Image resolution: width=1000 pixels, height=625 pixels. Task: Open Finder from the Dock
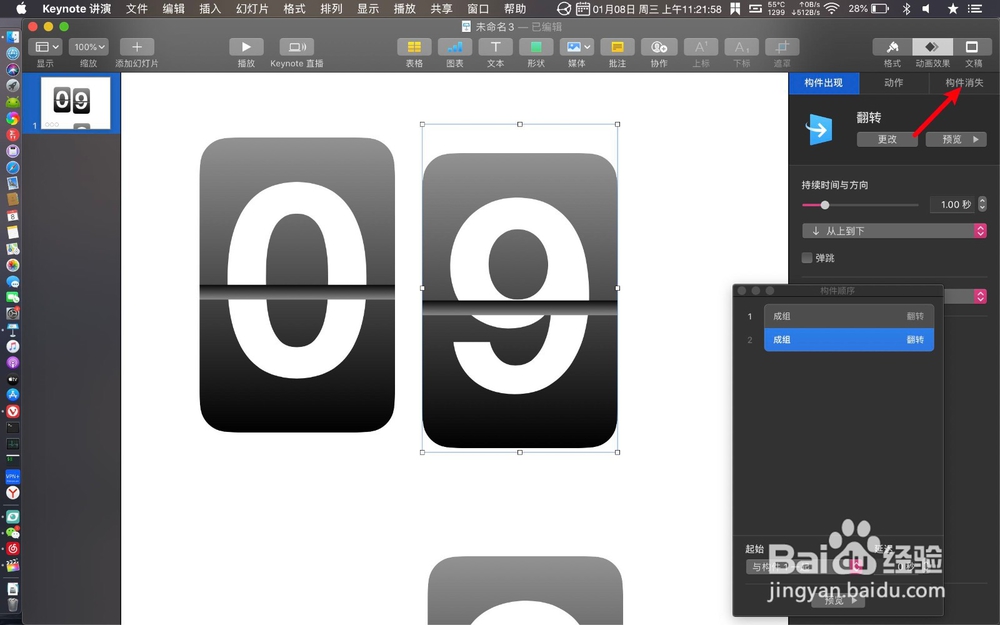pyautogui.click(x=13, y=37)
